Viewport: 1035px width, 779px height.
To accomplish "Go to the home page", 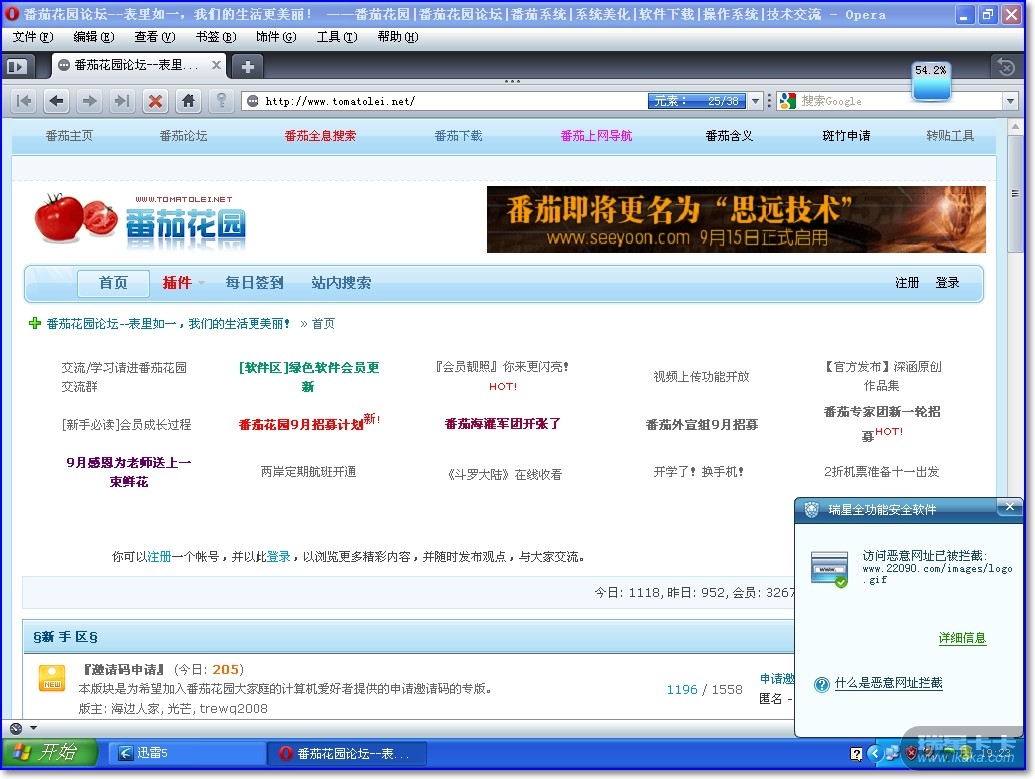I will 188,101.
